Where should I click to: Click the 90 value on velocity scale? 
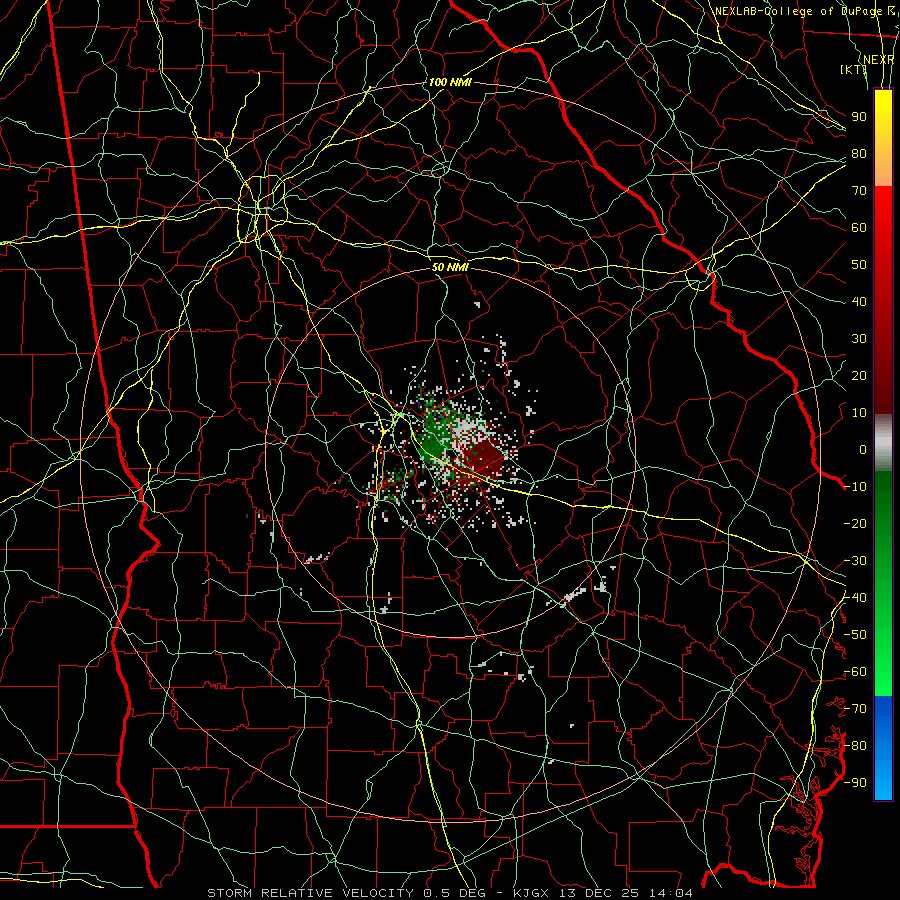(x=859, y=117)
